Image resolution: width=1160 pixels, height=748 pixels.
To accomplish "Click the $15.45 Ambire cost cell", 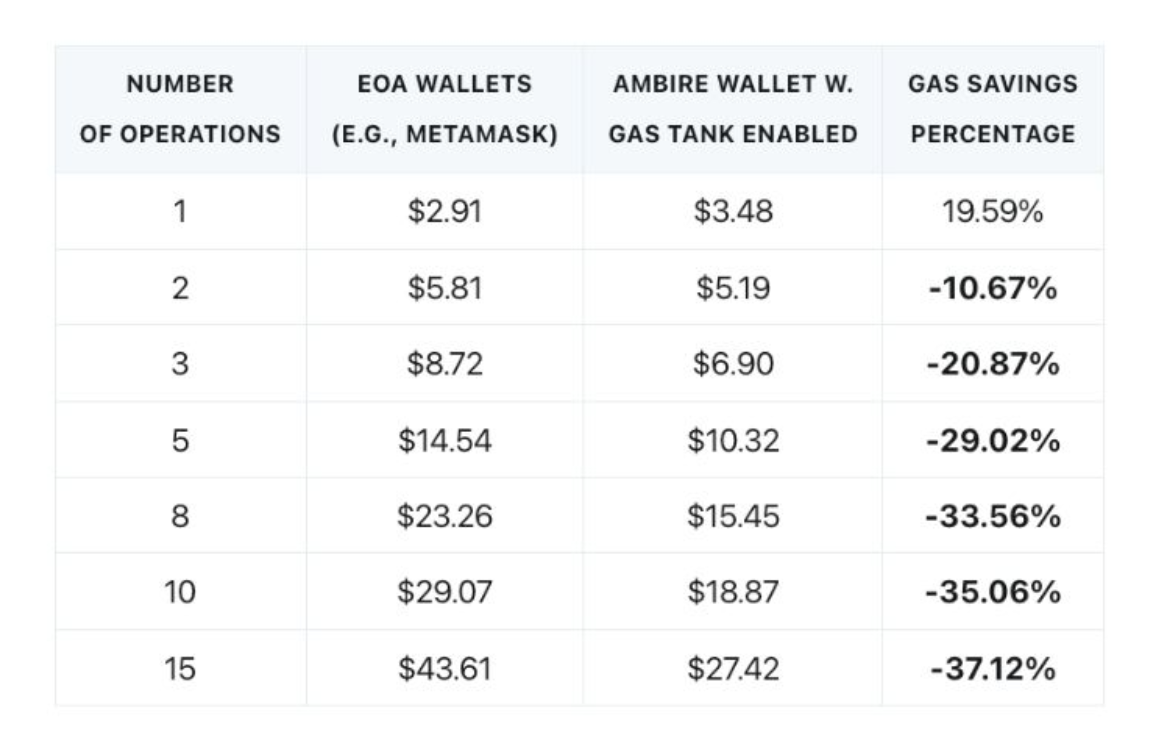I will coord(733,516).
